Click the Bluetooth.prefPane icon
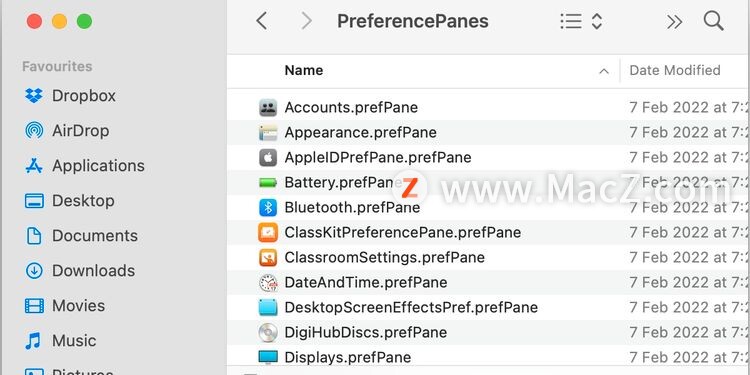750x375 pixels. pos(268,208)
